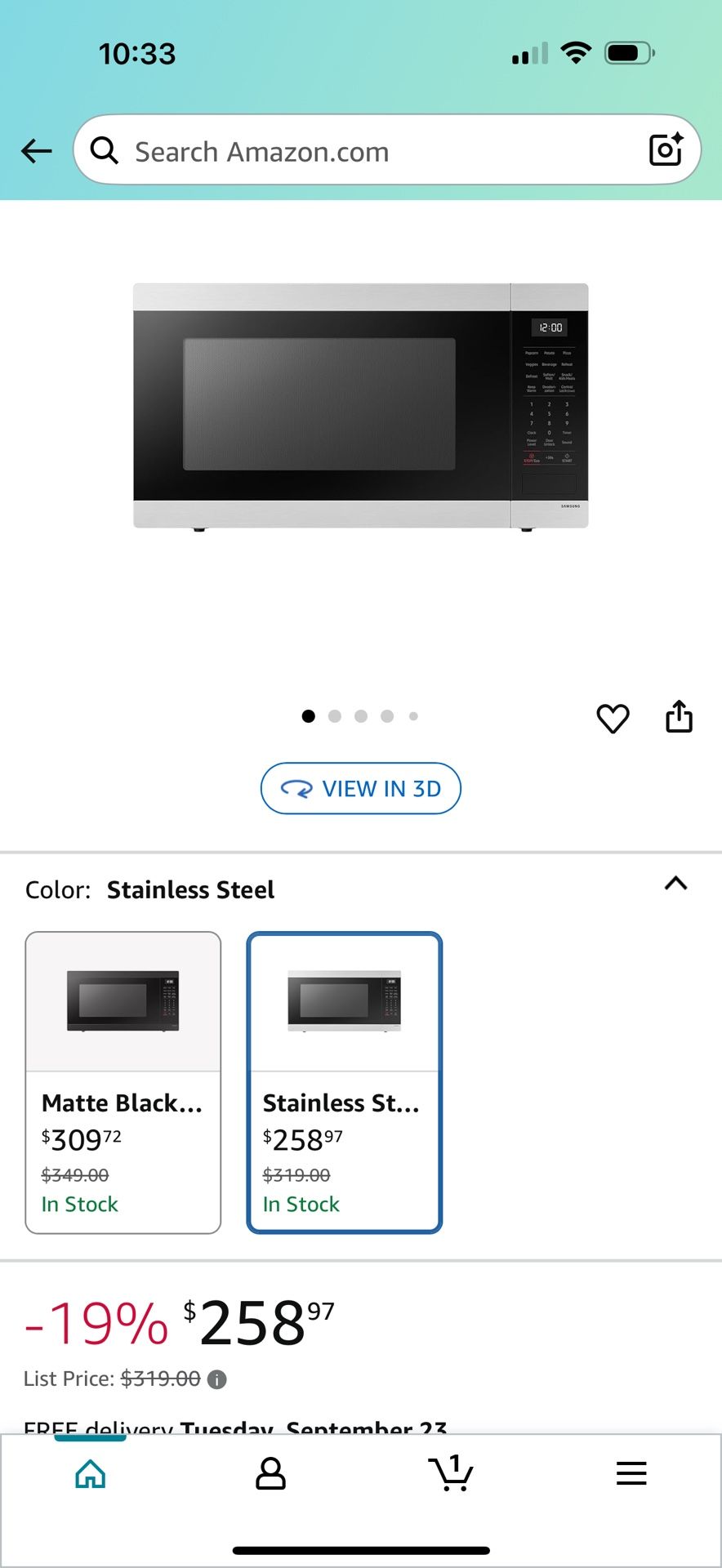Screen dimensions: 722x1568
Task: Open the hamburger menu
Action: click(x=631, y=1473)
